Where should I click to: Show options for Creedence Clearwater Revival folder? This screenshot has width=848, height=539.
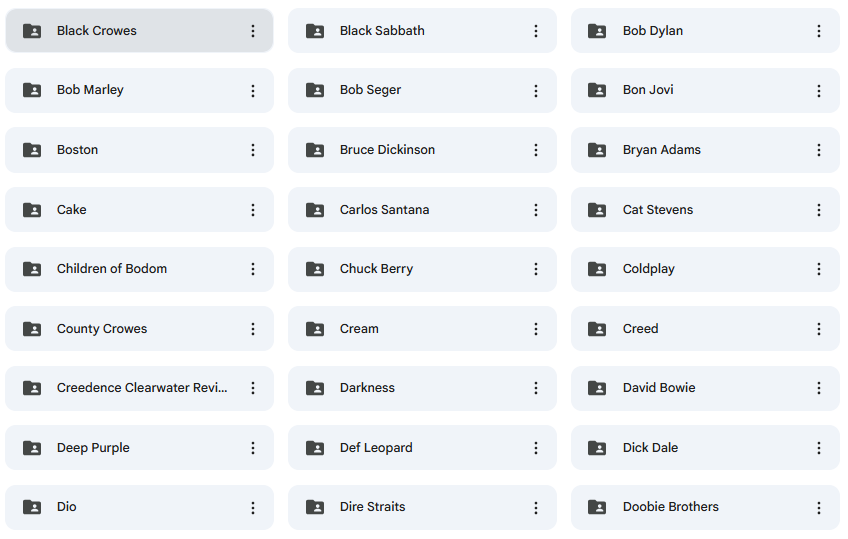(x=253, y=388)
